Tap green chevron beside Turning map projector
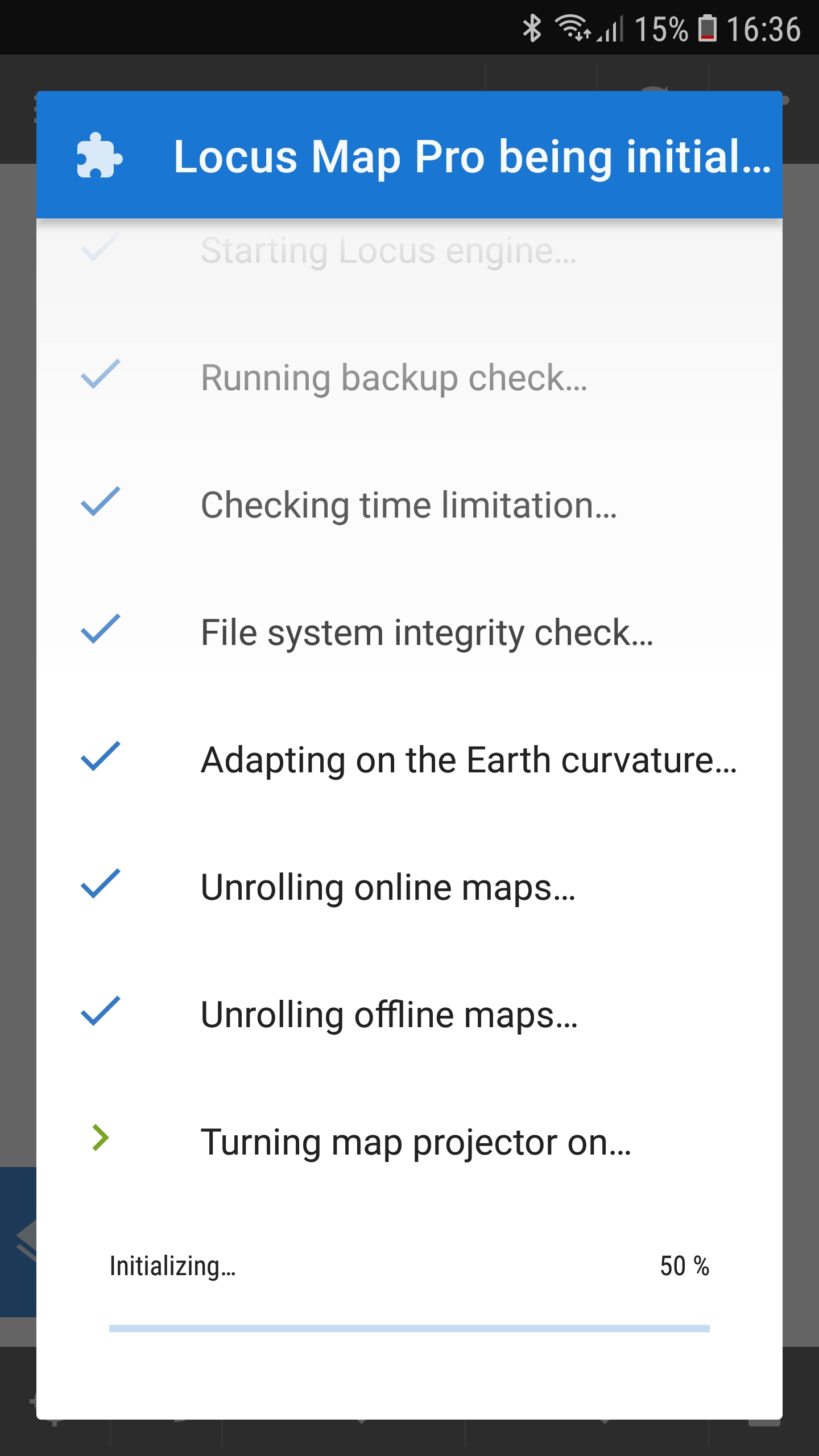The image size is (819, 1456). click(101, 1138)
